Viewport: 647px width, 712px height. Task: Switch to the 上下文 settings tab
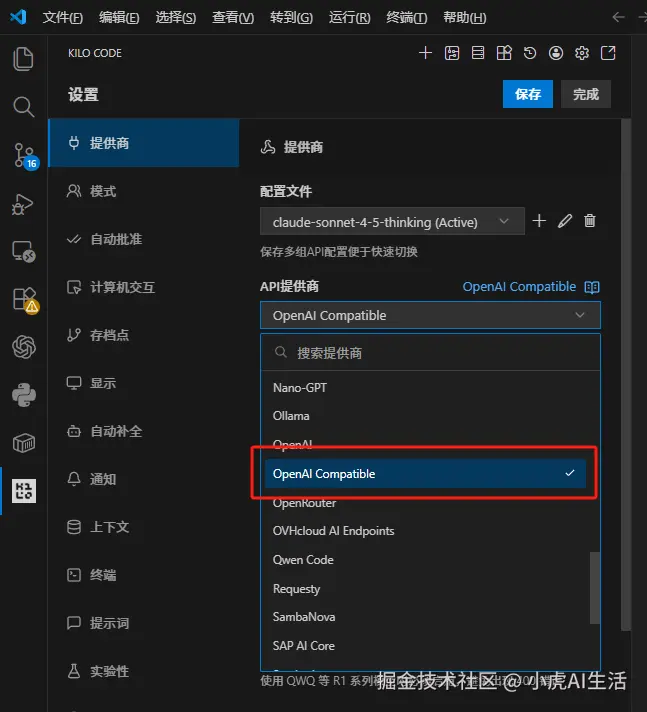click(143, 527)
